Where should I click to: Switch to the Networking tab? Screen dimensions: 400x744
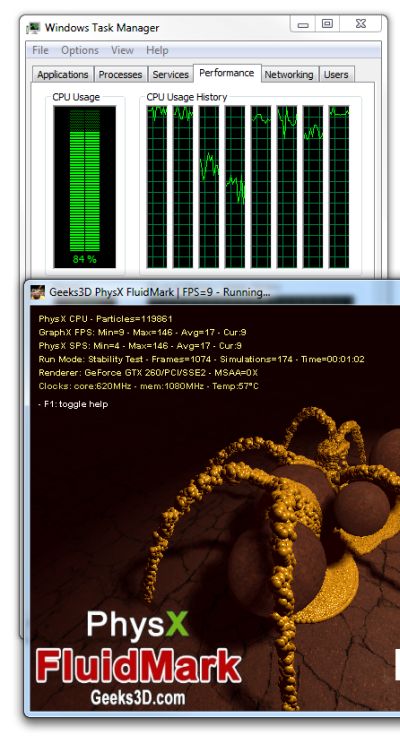click(289, 74)
